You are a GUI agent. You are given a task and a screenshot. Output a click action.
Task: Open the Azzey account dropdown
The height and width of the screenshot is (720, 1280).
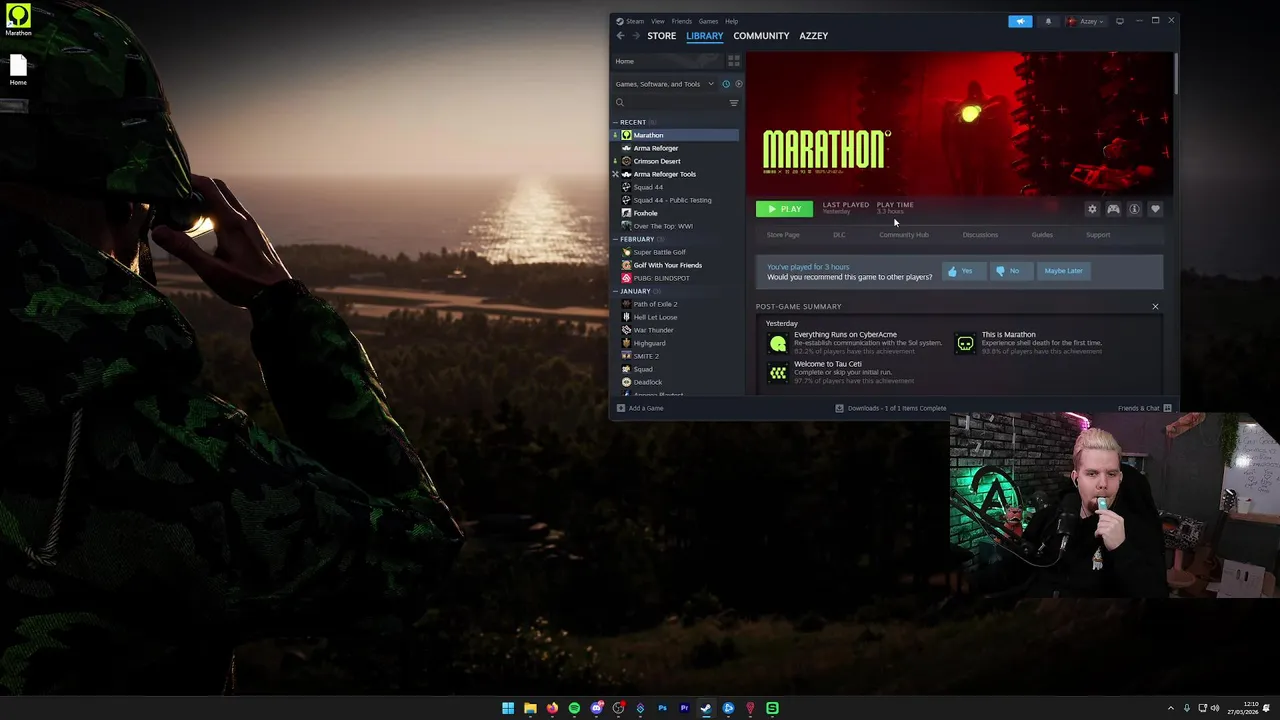pyautogui.click(x=1085, y=21)
